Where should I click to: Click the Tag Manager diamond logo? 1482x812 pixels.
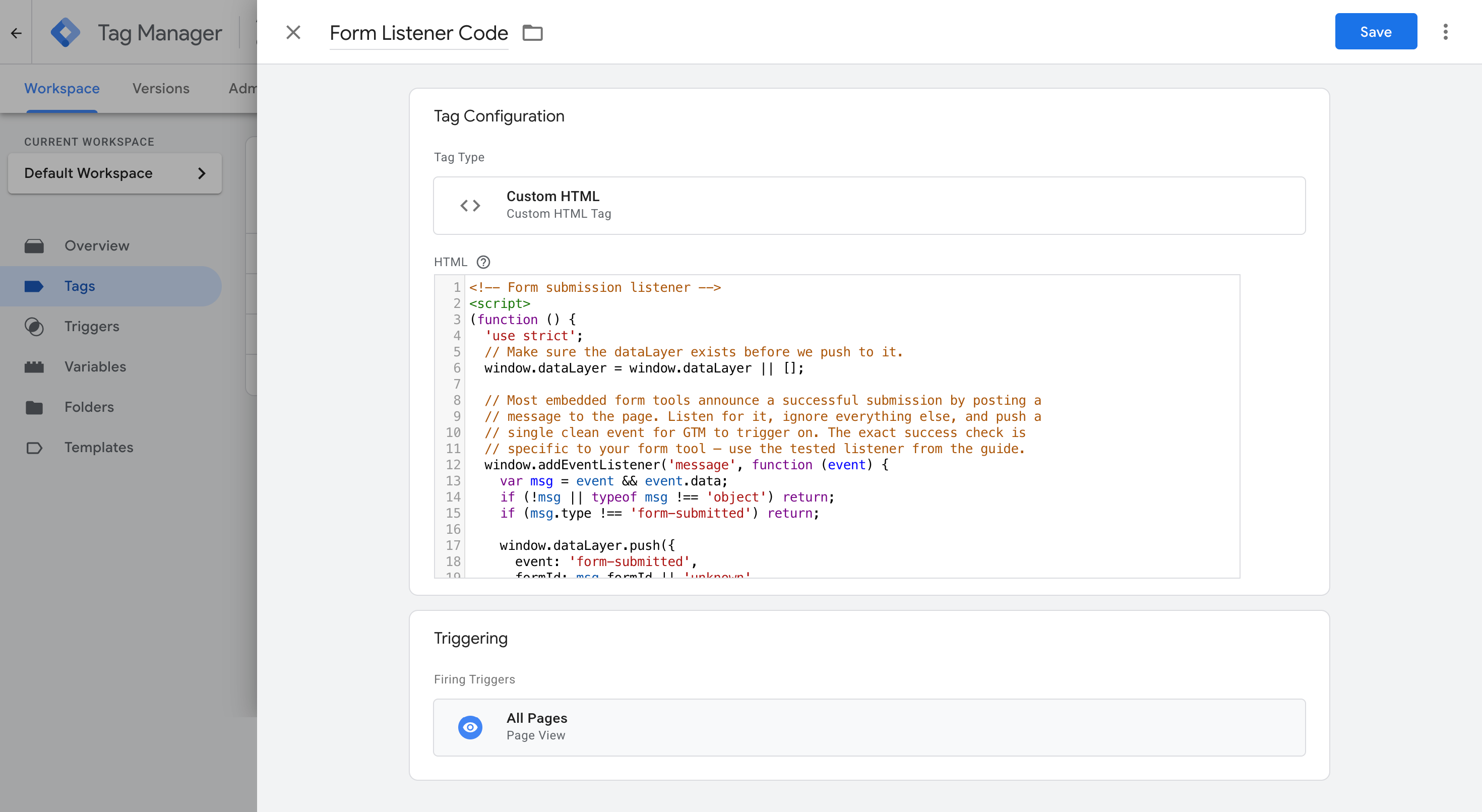pos(66,33)
